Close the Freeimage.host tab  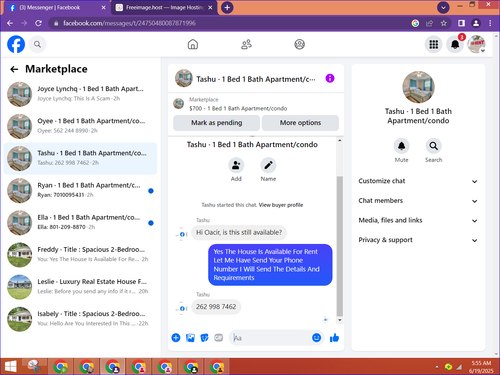click(210, 8)
